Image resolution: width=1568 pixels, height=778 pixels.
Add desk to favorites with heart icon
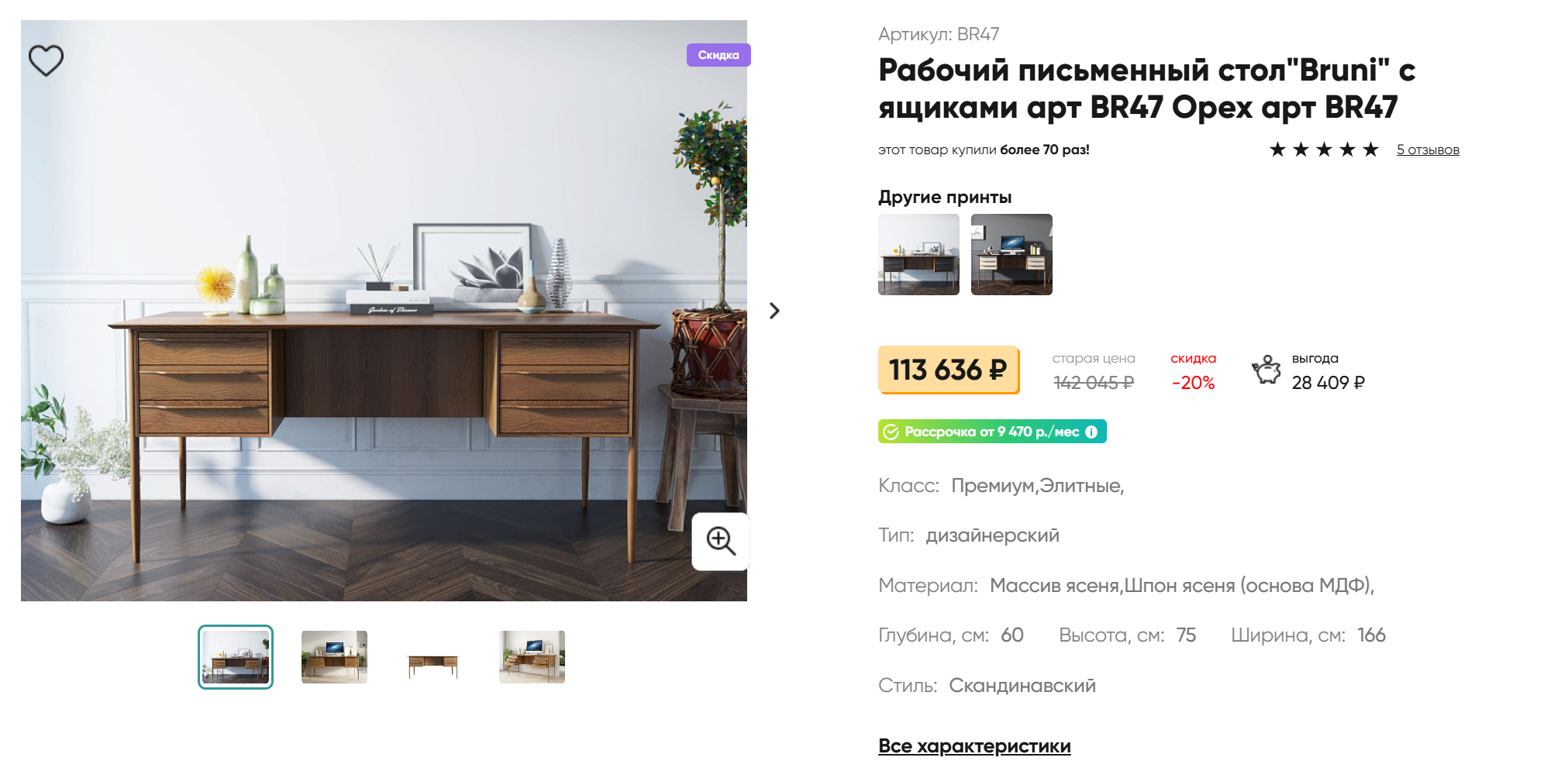pos(46,60)
